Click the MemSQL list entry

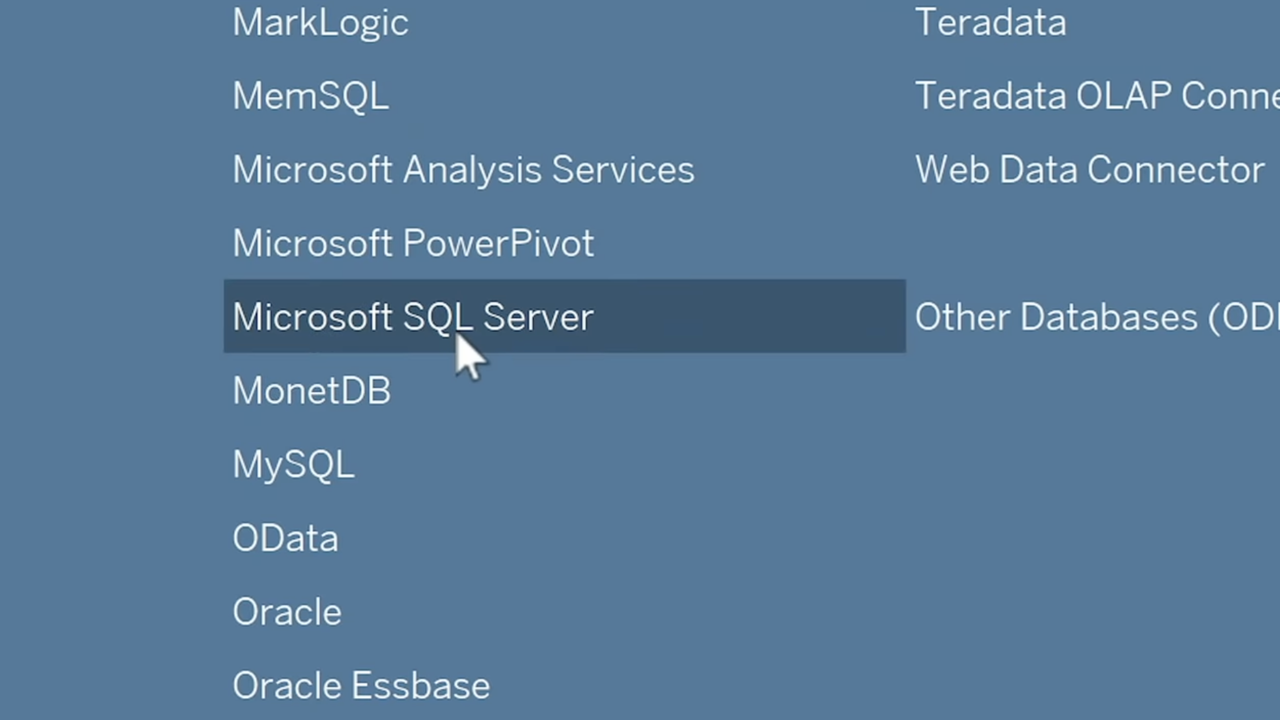point(310,96)
